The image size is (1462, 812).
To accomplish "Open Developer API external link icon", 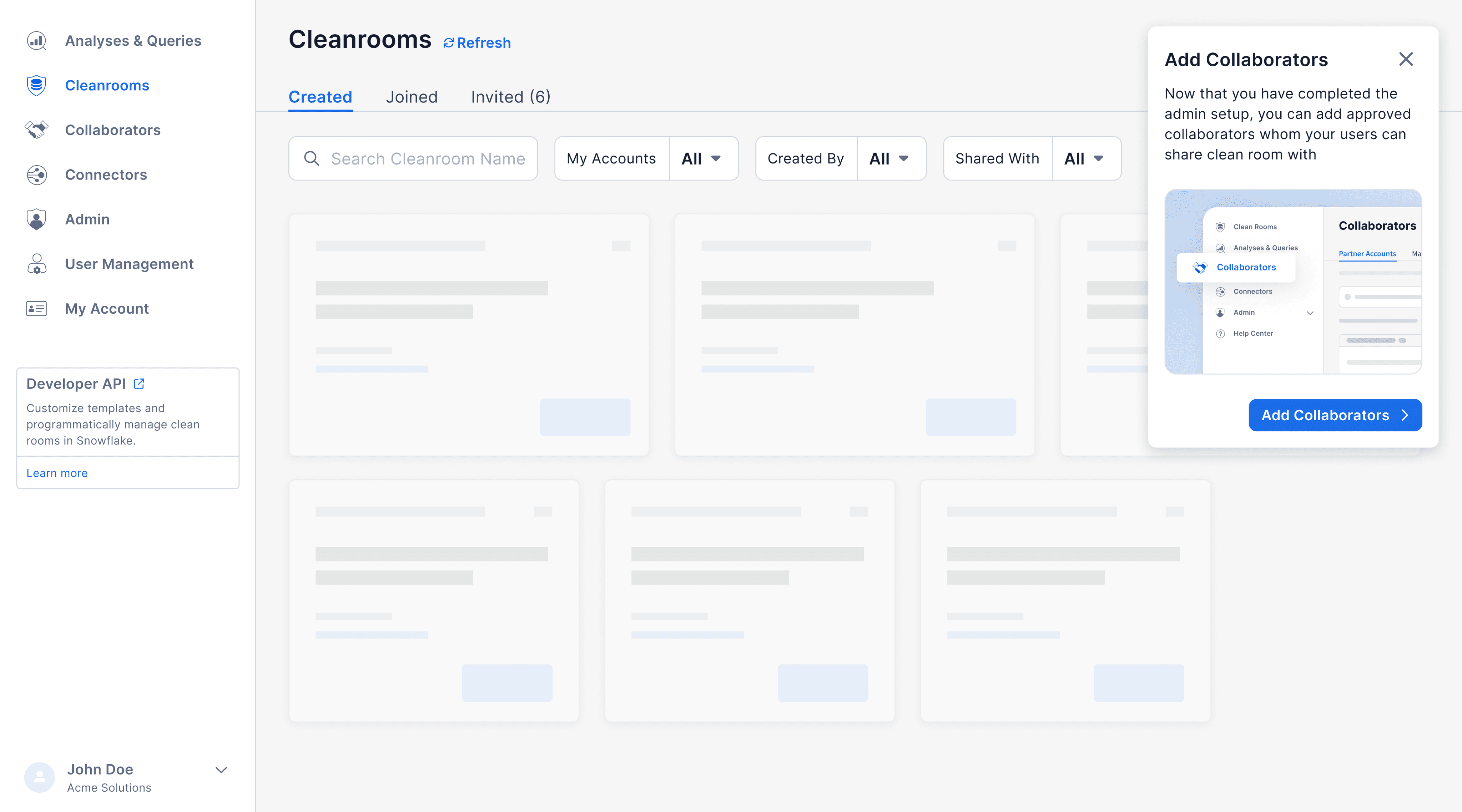I will pos(139,384).
